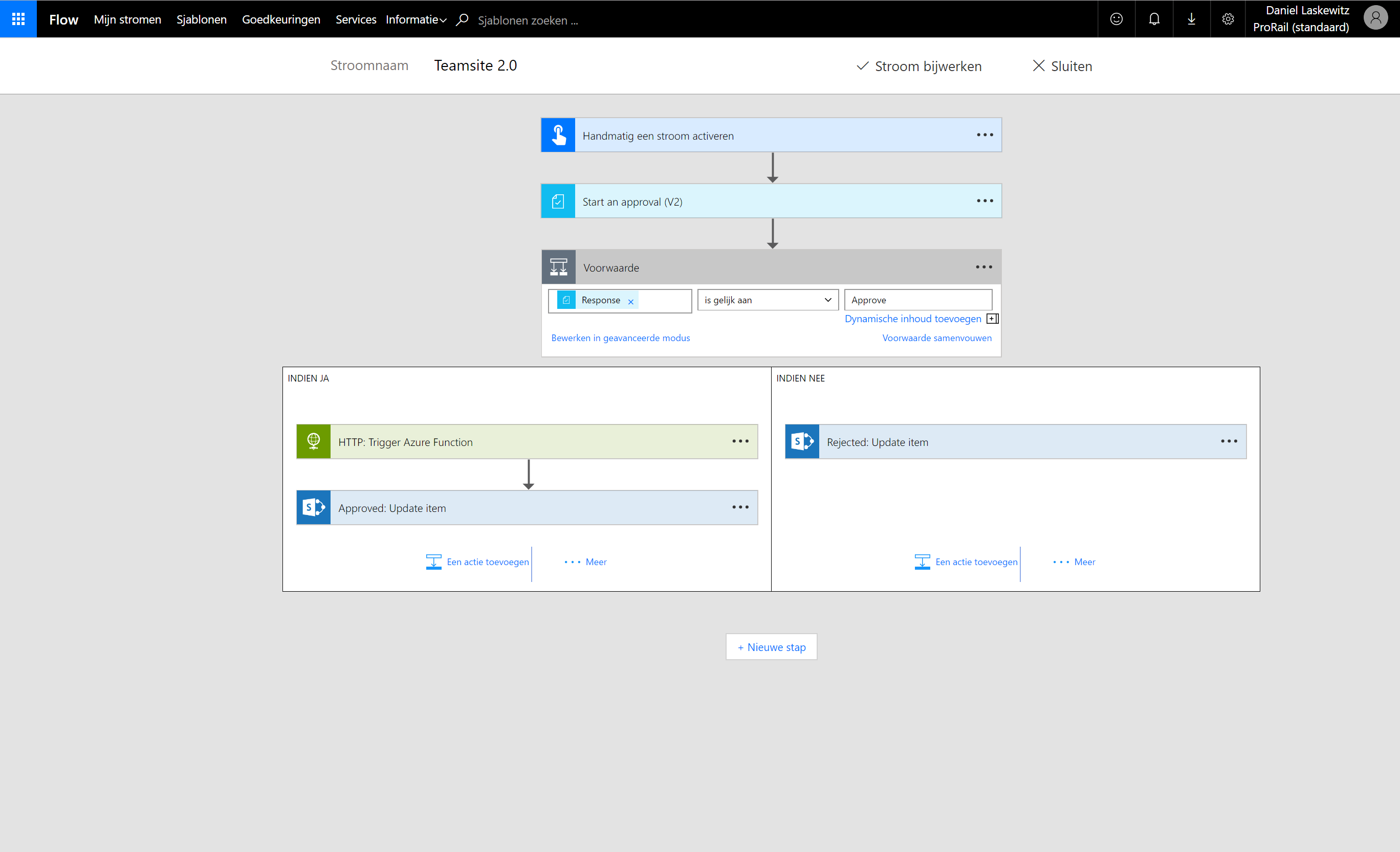Go to Mijn stromen
This screenshot has height=852, width=1400.
click(127, 19)
